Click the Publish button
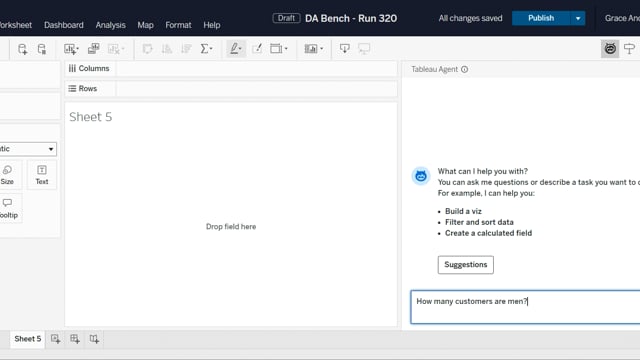Image resolution: width=640 pixels, height=360 pixels. [541, 18]
